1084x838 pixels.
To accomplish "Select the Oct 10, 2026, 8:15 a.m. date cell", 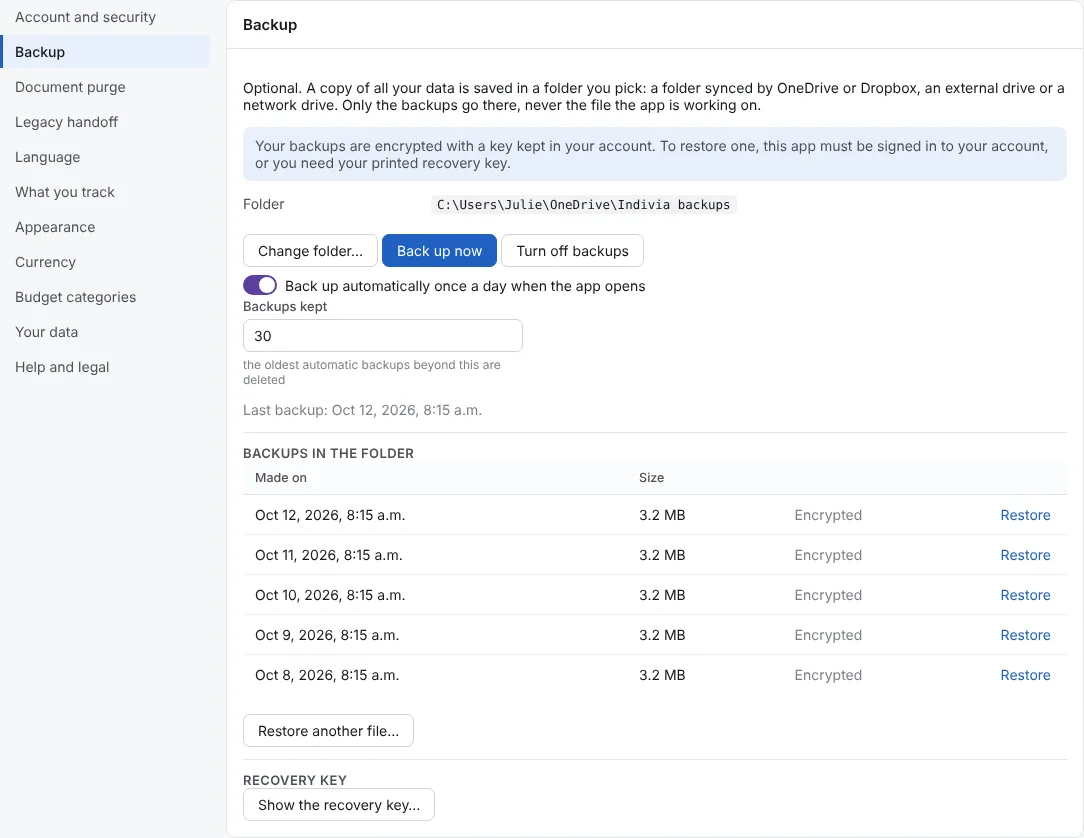I will (330, 595).
